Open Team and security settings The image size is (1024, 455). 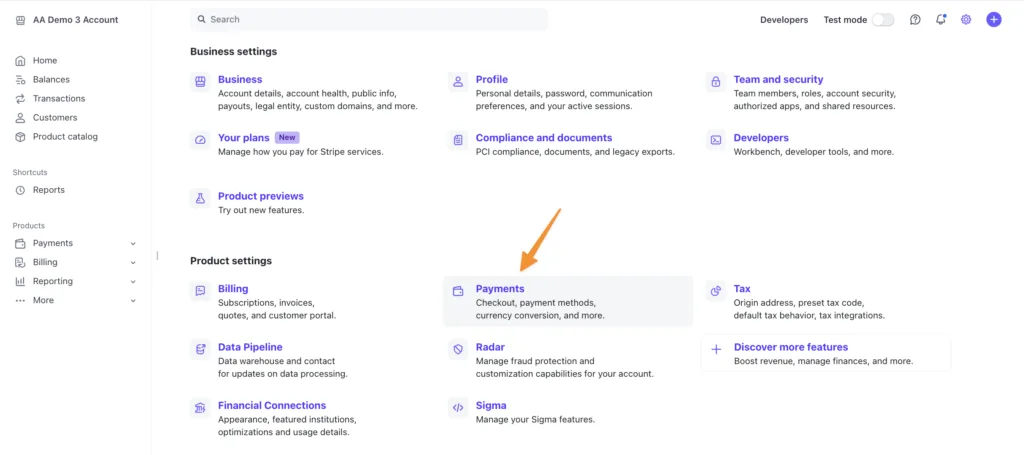[778, 80]
